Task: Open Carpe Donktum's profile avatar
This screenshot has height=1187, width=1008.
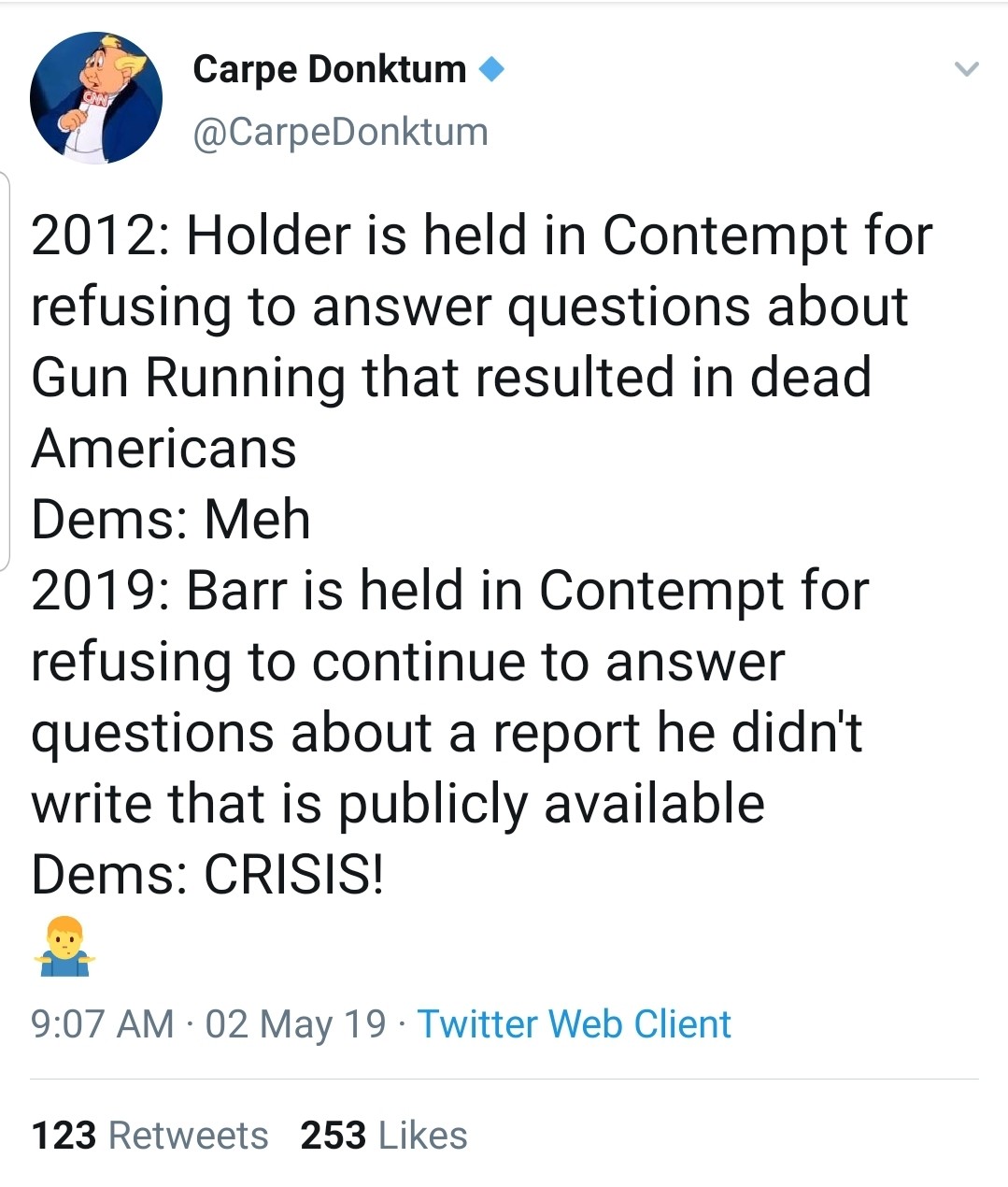Action: [96, 99]
